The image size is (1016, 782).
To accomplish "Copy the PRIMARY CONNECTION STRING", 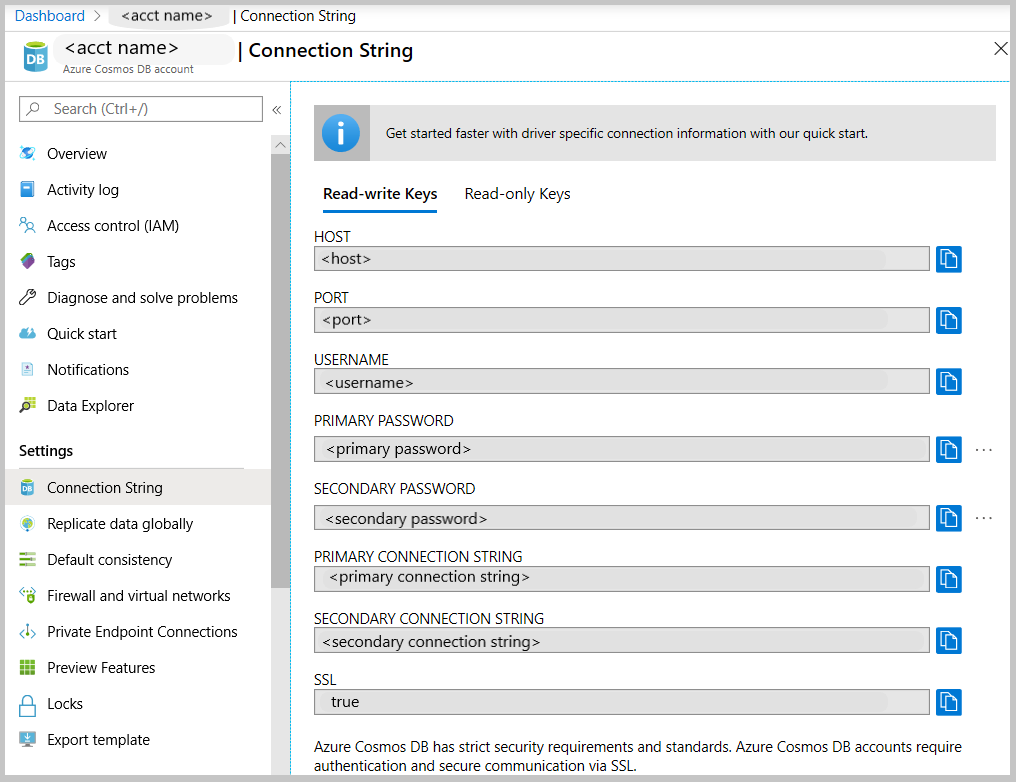I will point(948,579).
